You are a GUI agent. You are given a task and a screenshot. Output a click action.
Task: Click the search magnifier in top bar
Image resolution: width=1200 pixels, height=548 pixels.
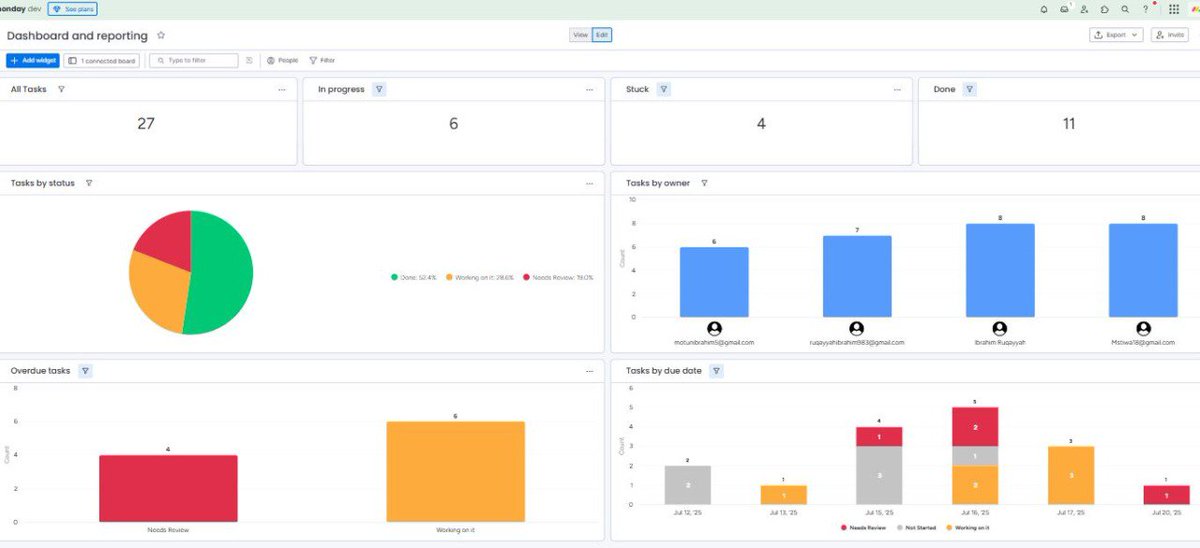click(1125, 9)
